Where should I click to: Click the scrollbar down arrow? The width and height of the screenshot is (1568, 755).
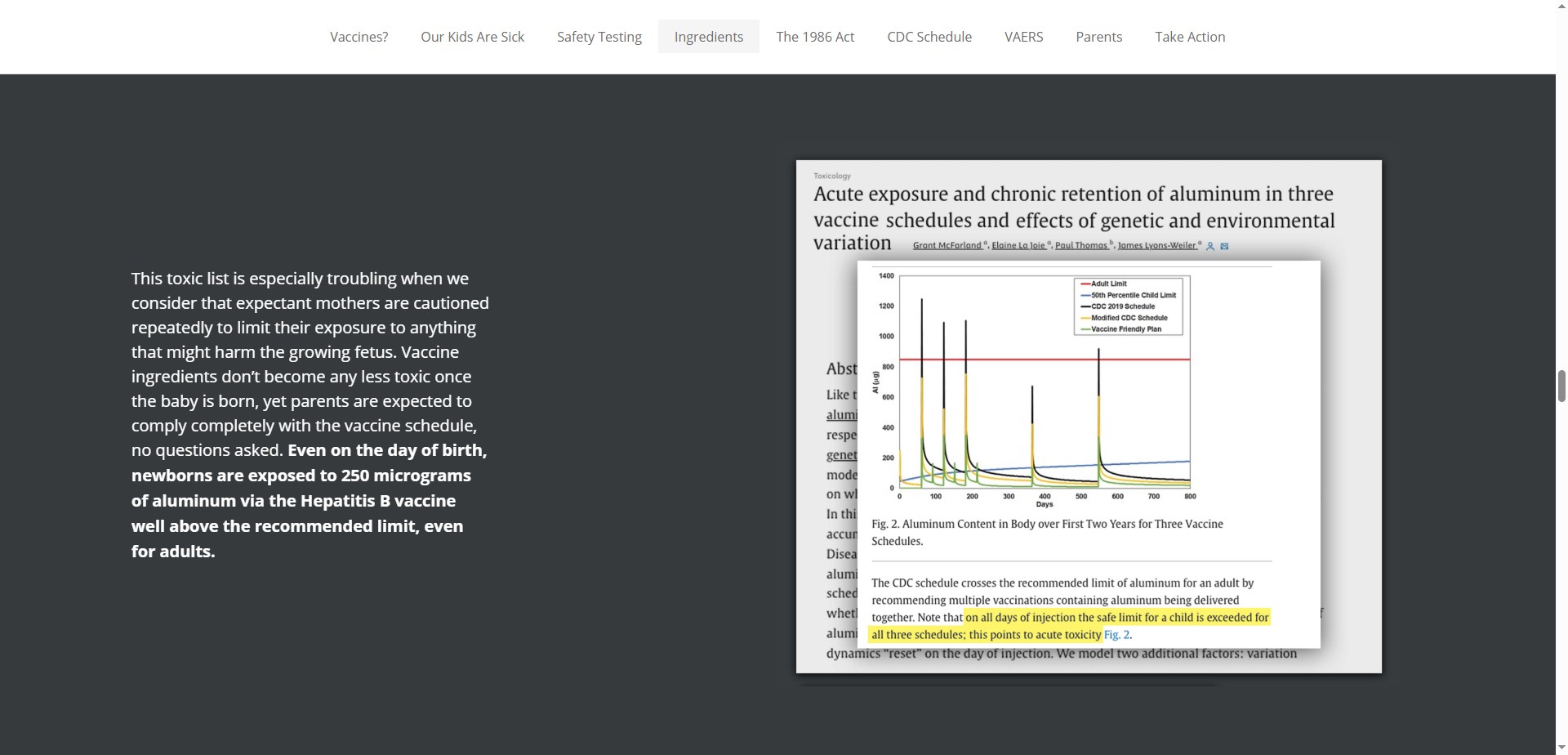tap(1561, 748)
